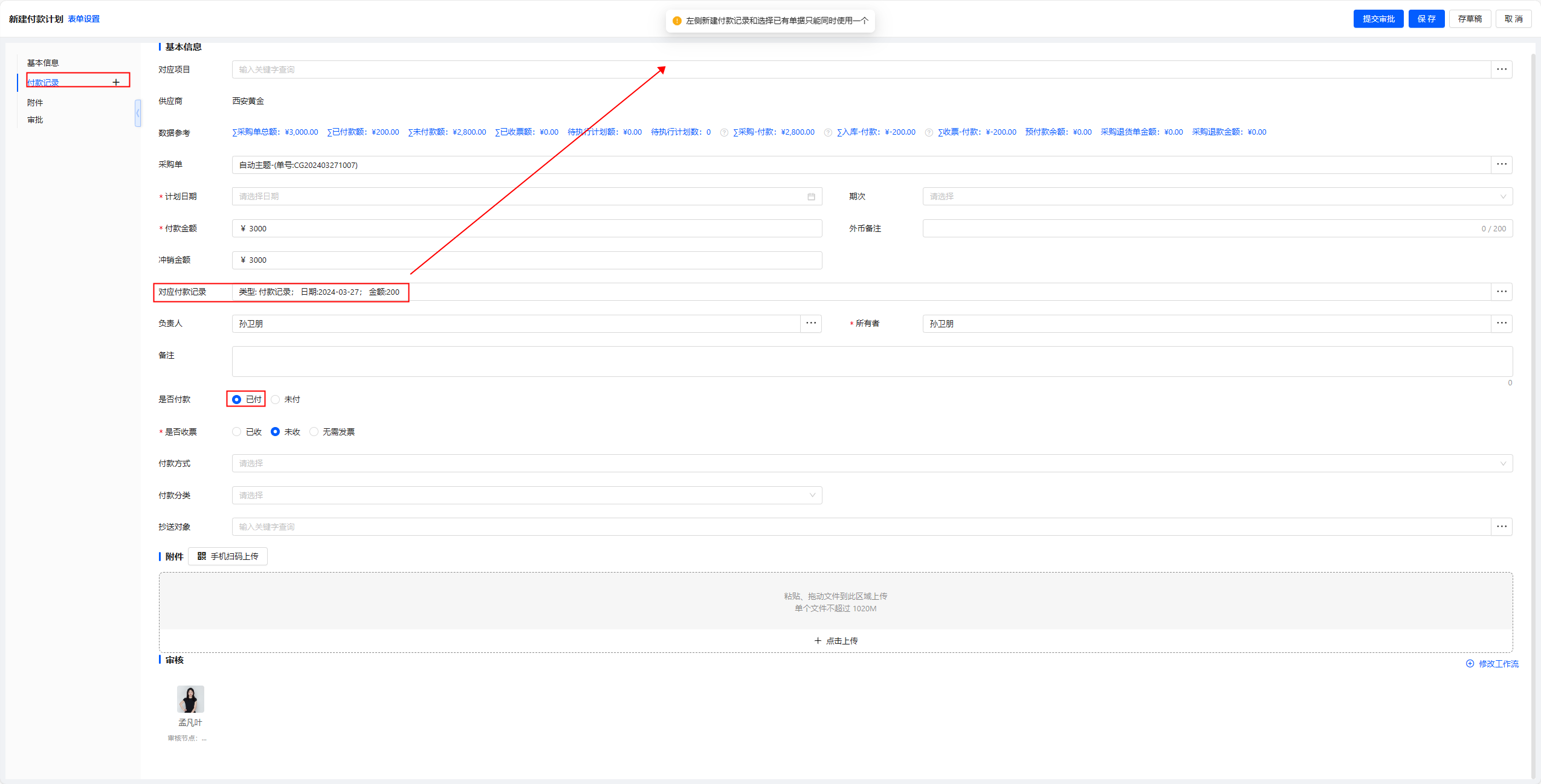Click the 对应付款记录 value text 金额:200

[x=384, y=292]
